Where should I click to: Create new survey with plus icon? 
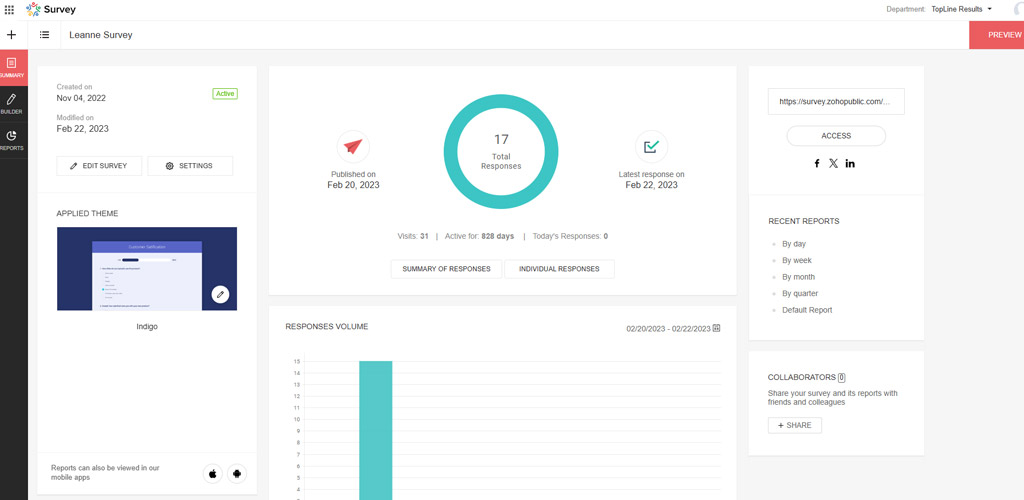point(11,35)
